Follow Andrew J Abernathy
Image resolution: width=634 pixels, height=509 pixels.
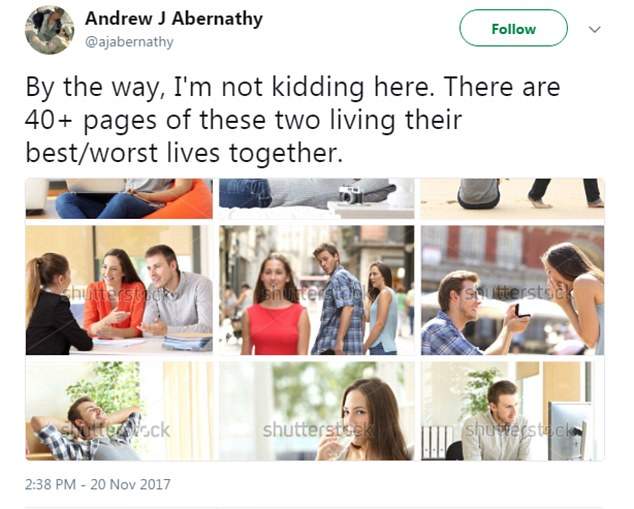click(514, 28)
